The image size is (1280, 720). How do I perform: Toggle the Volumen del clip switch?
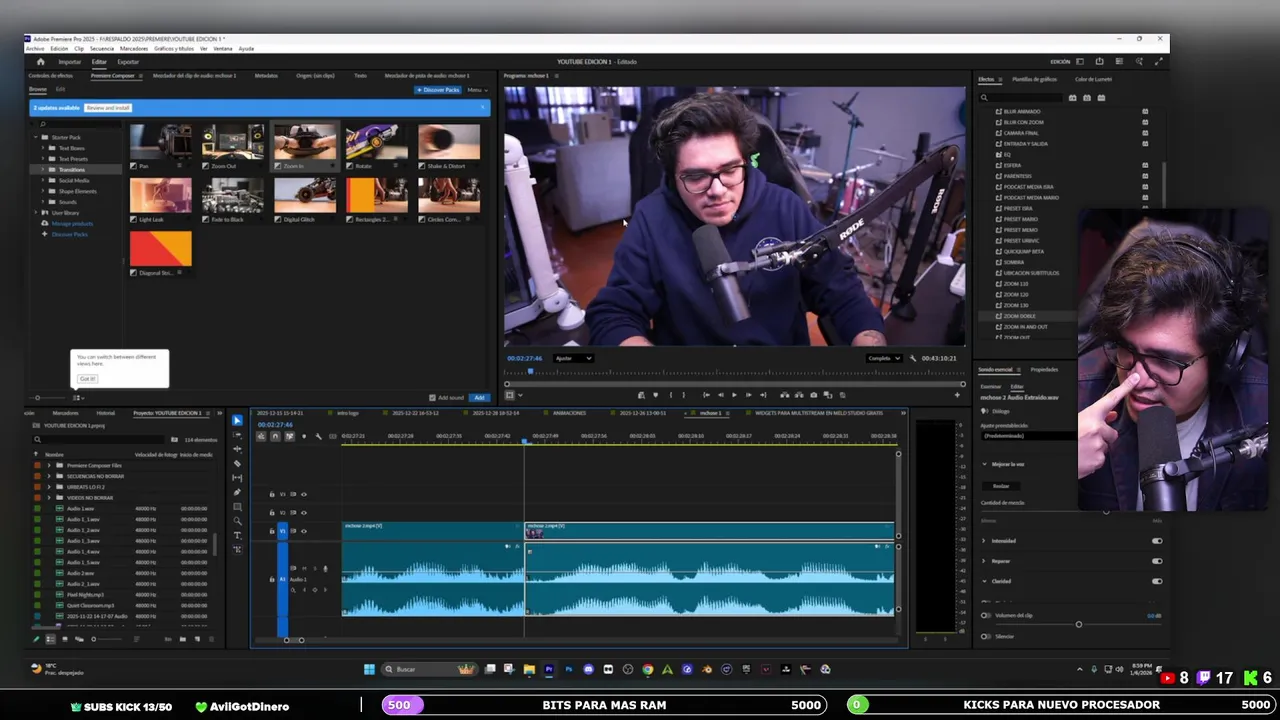985,616
